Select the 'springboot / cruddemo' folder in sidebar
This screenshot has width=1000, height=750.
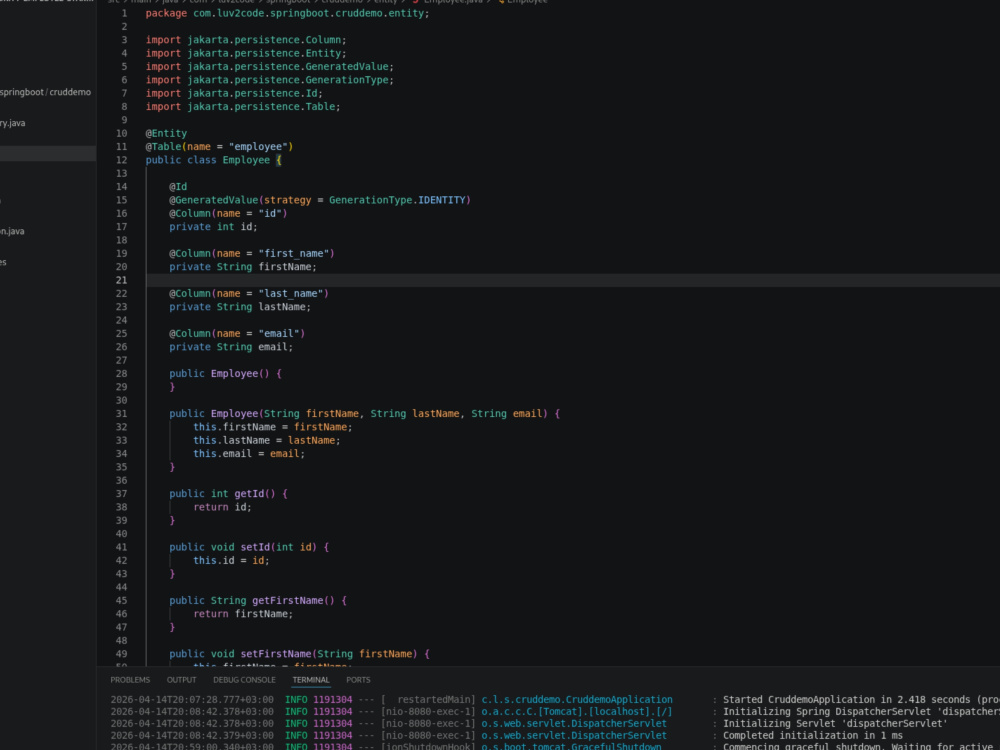(x=45, y=92)
